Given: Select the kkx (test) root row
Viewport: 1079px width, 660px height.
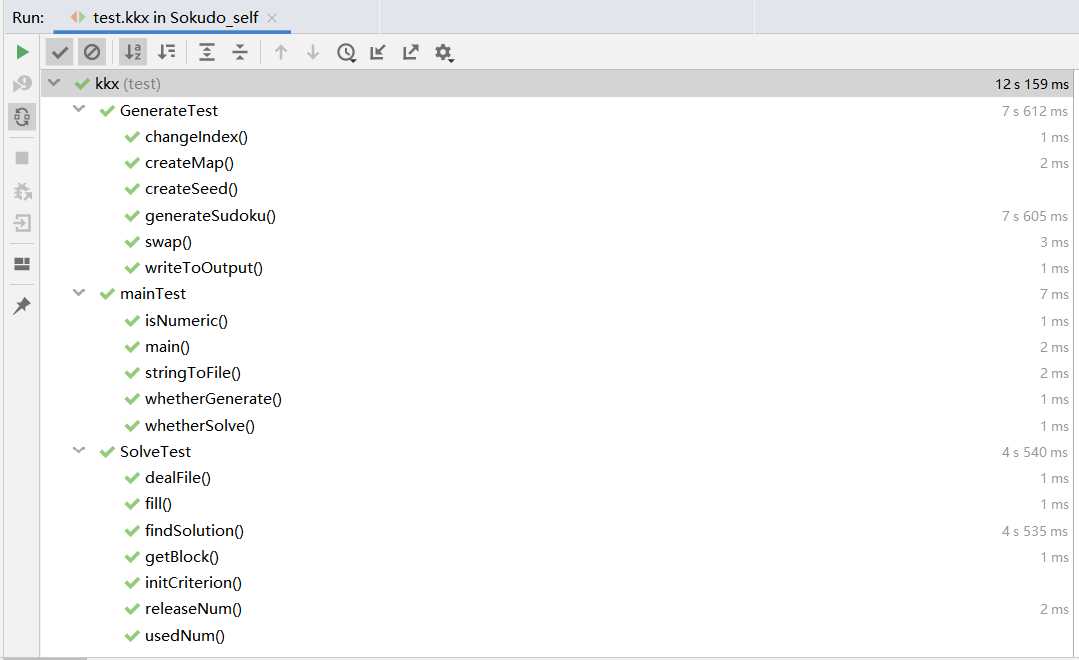Looking at the screenshot, I should point(557,84).
